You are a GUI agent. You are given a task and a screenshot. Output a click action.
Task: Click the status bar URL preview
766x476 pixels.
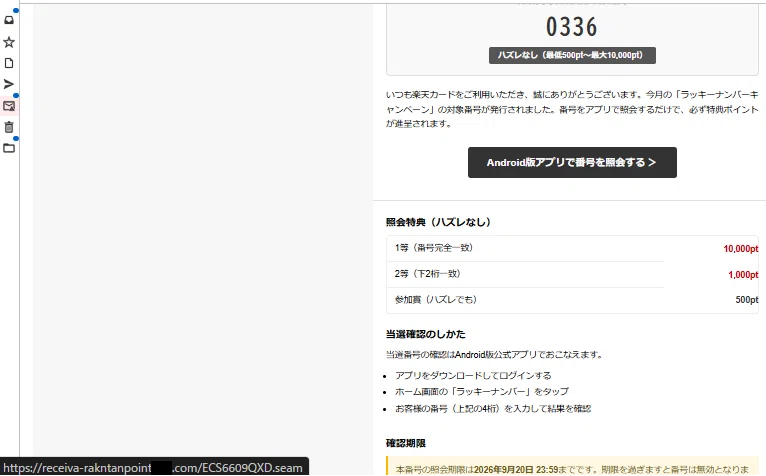pyautogui.click(x=154, y=467)
